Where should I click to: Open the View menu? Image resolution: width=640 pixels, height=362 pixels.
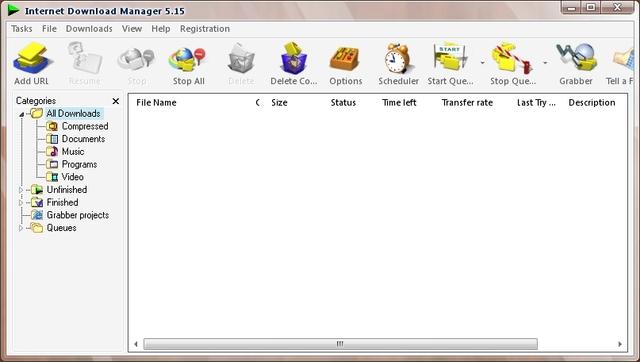pos(132,29)
